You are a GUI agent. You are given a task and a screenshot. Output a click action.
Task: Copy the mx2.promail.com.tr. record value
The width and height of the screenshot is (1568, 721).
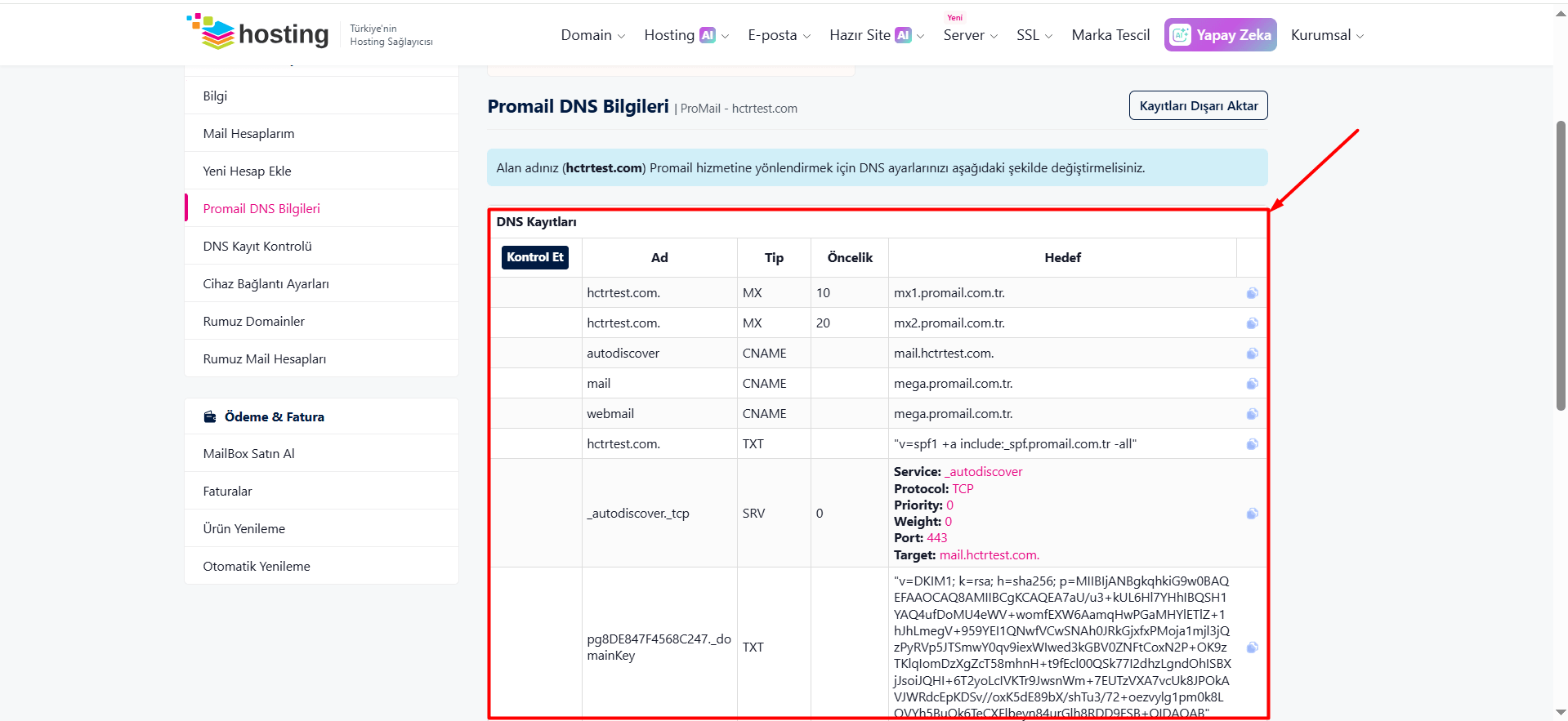1252,323
